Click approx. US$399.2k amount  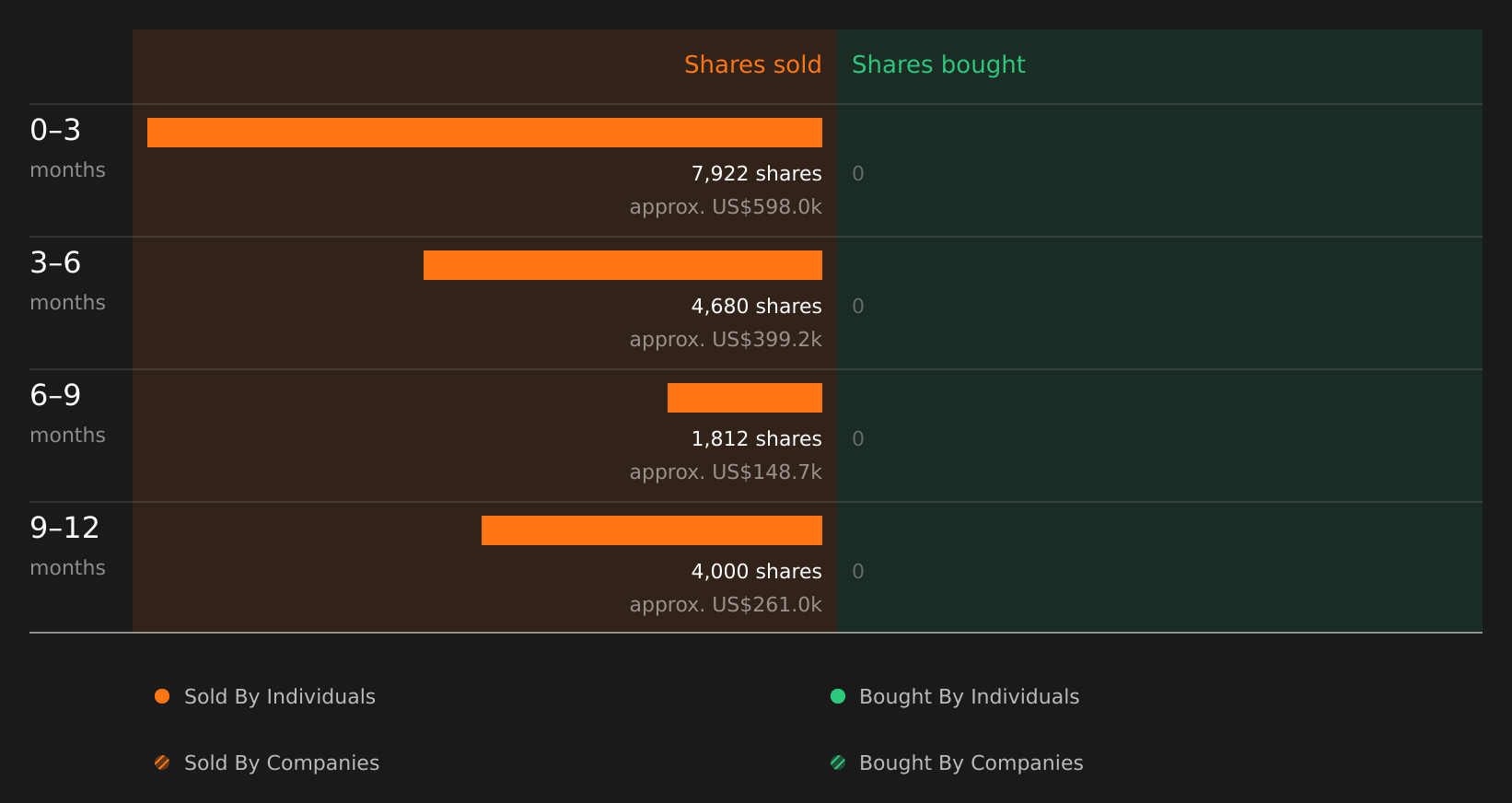tap(726, 340)
